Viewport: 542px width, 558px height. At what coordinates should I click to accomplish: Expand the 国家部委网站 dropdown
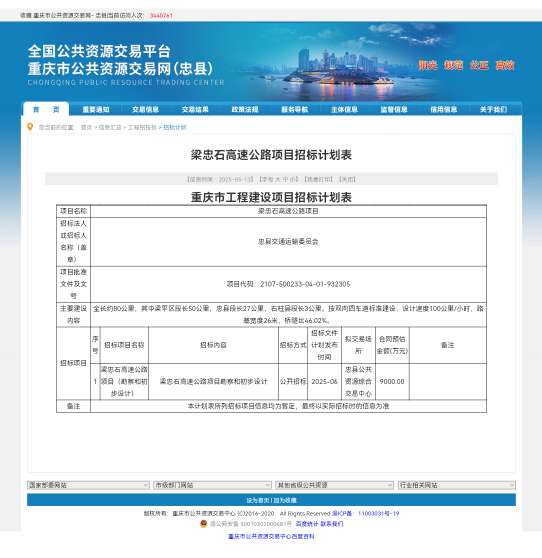pyautogui.click(x=88, y=485)
